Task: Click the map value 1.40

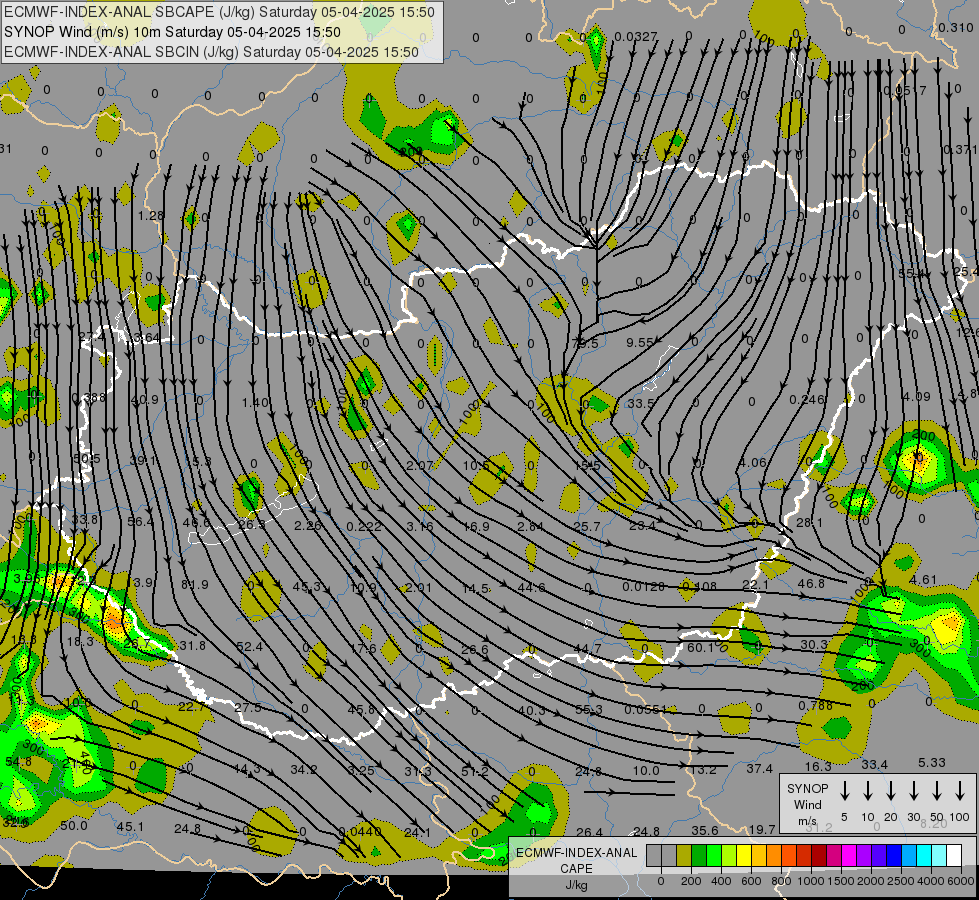Action: (x=255, y=402)
